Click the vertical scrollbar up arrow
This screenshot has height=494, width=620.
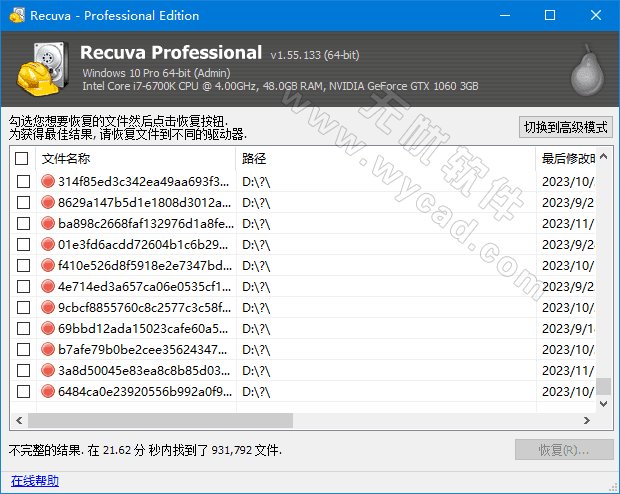pyautogui.click(x=603, y=157)
